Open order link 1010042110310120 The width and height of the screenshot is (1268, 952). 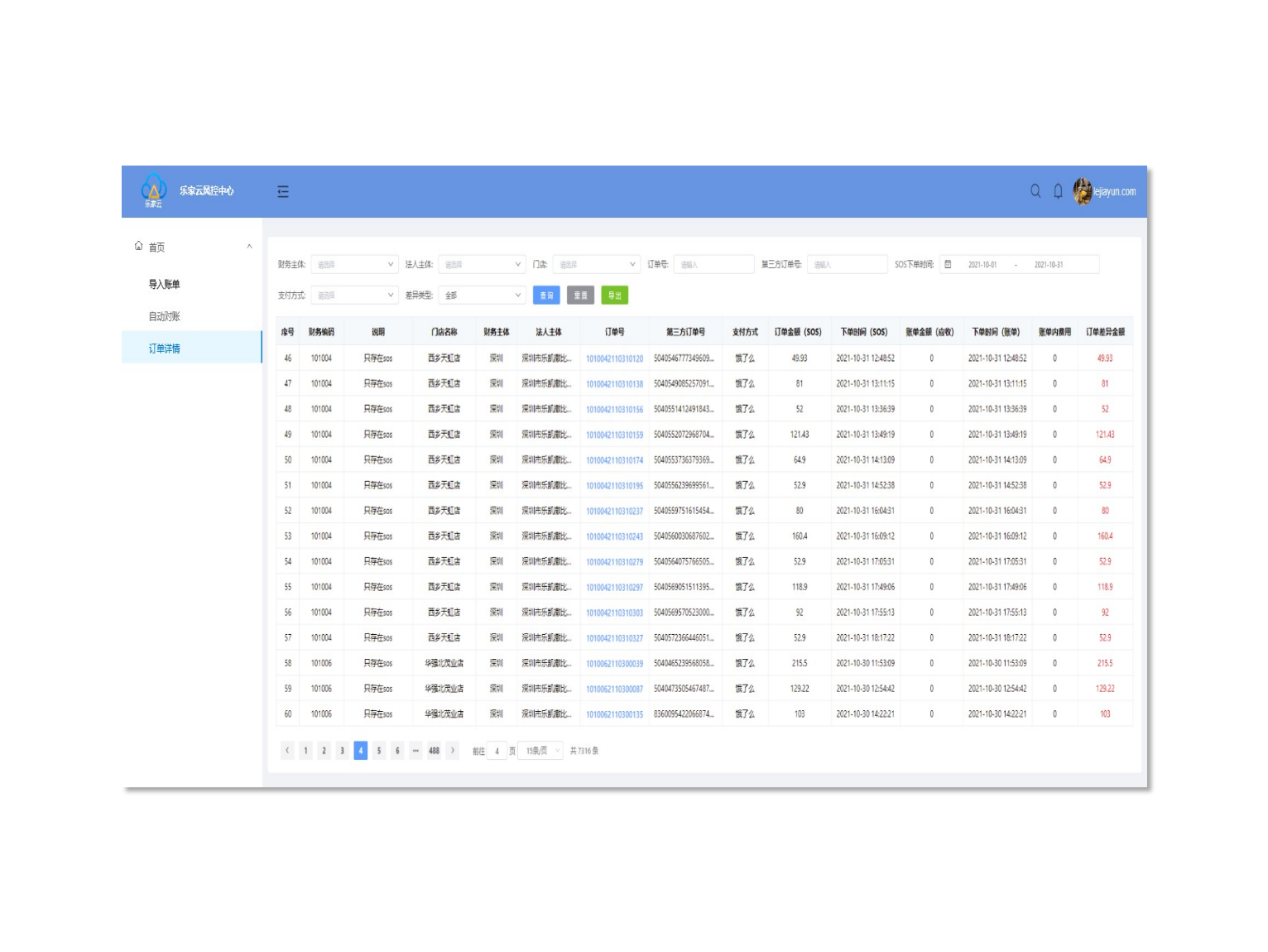(614, 359)
